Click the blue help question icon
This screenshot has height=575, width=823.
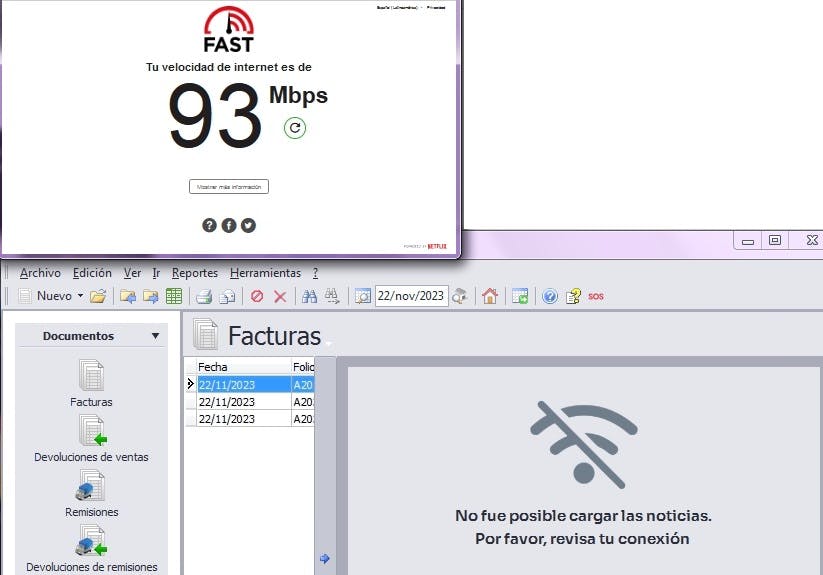tap(550, 296)
